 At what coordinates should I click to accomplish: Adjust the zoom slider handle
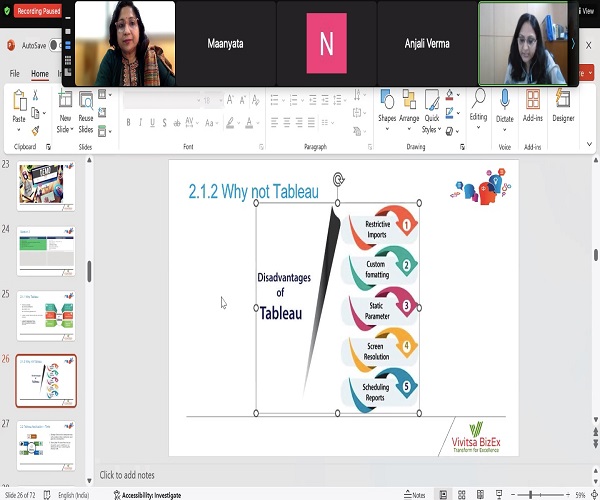(530, 495)
